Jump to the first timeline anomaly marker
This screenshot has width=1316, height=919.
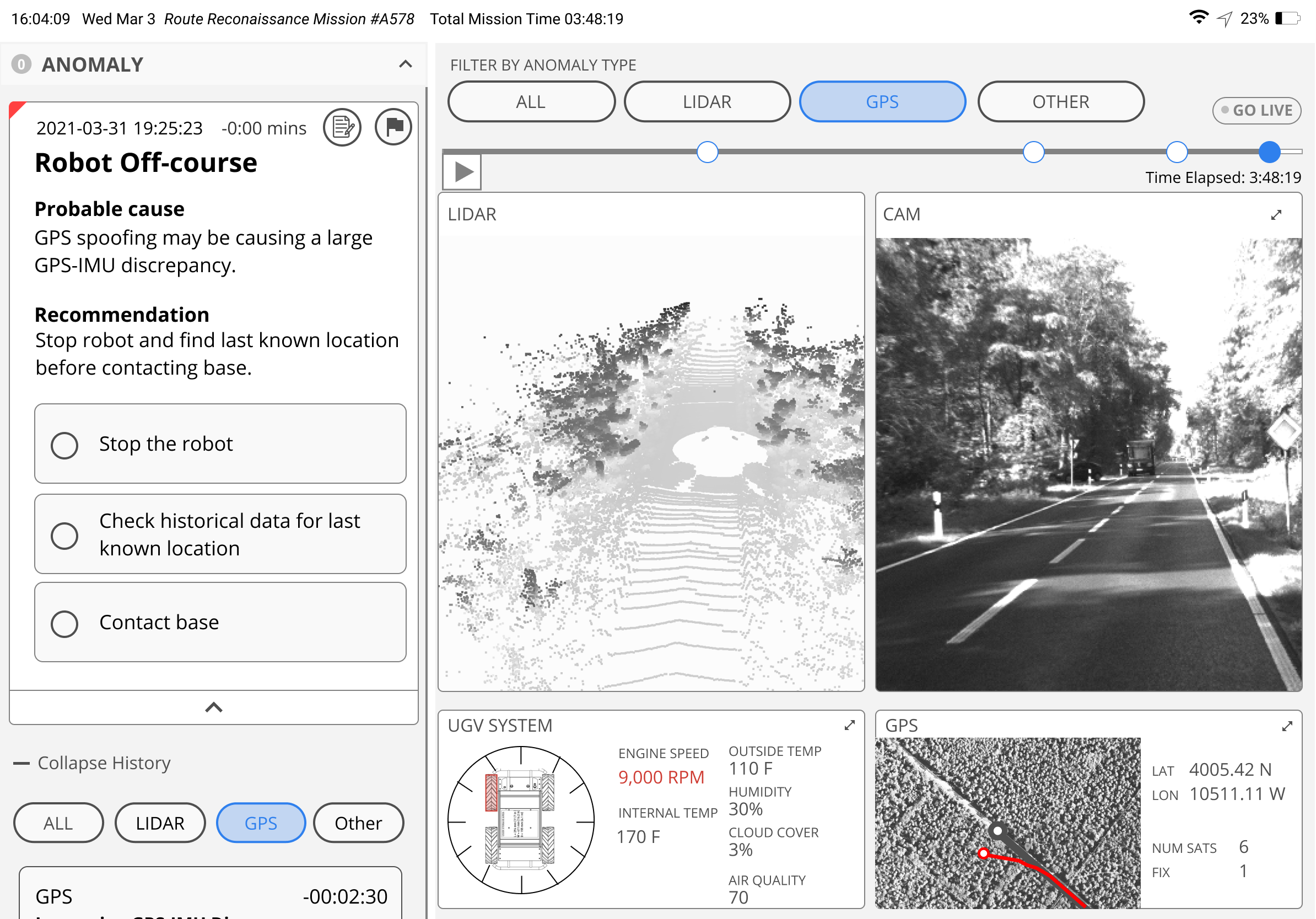pos(707,152)
